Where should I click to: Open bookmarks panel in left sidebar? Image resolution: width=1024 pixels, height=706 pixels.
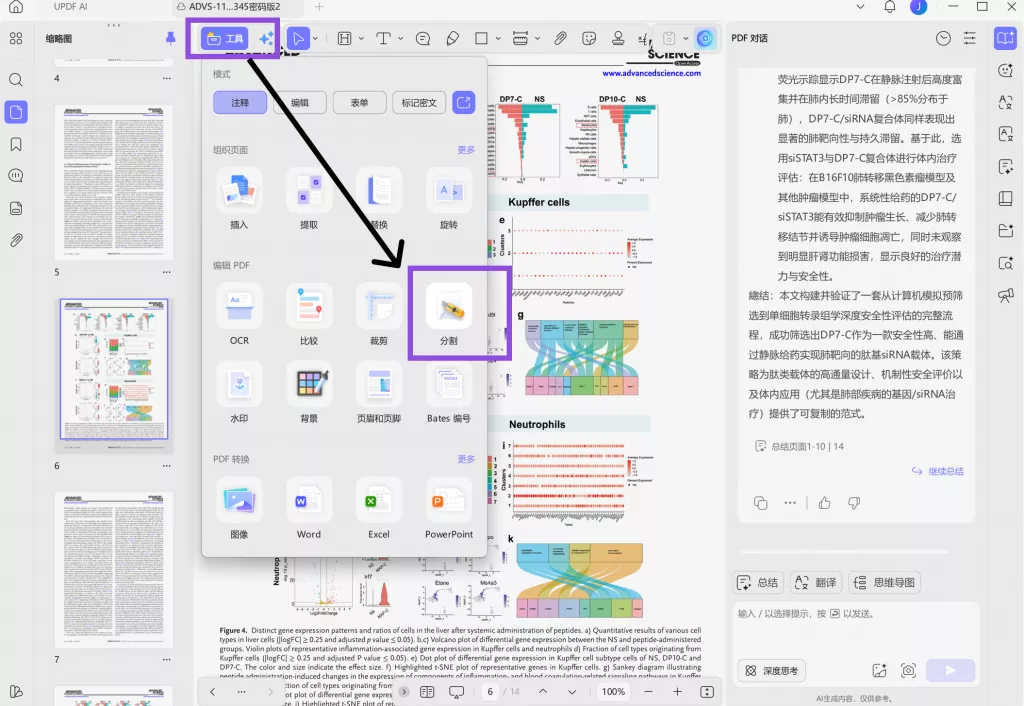tap(16, 144)
